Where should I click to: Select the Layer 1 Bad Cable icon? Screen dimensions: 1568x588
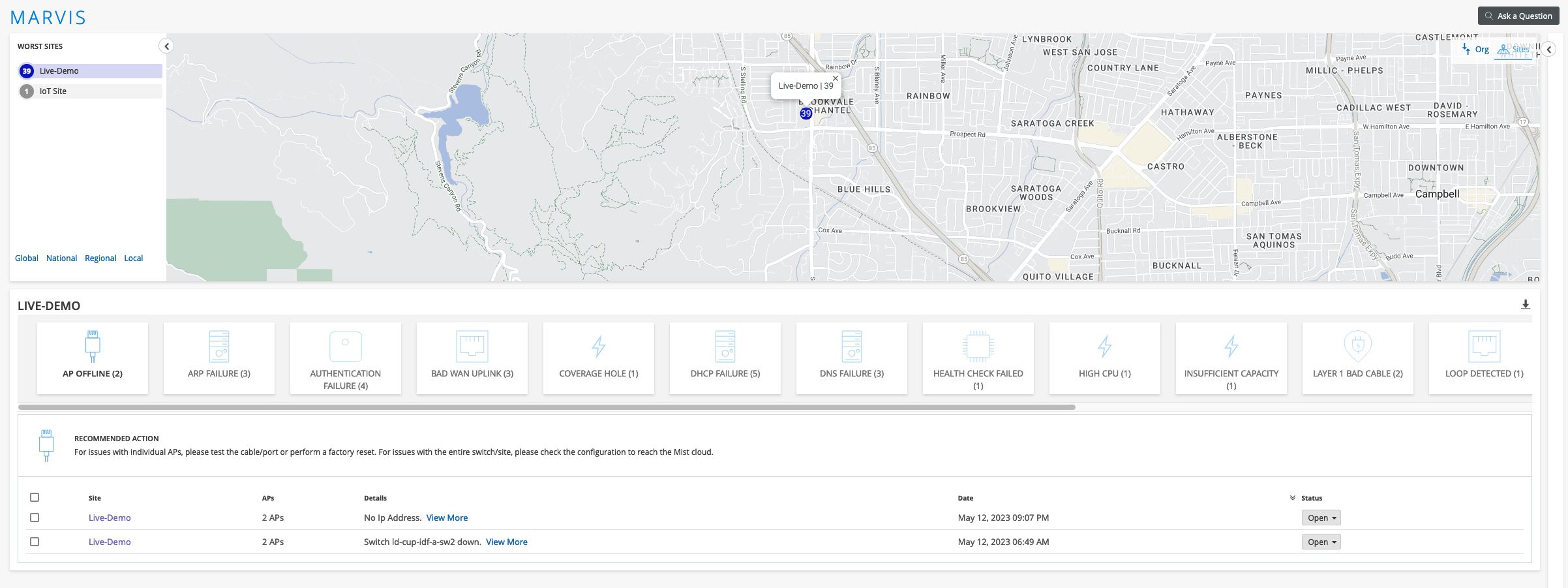pos(1357,346)
